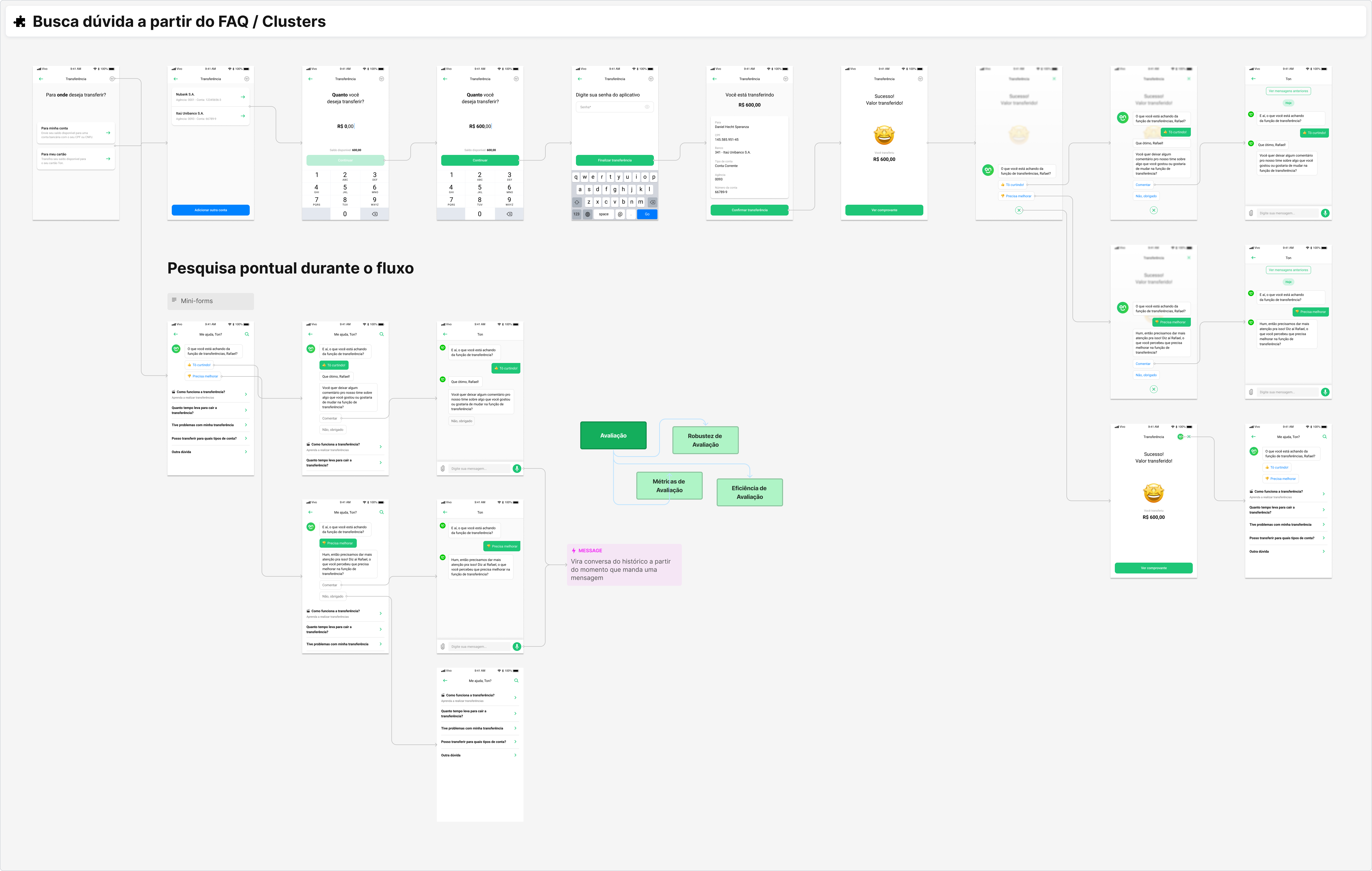Image resolution: width=1372 pixels, height=871 pixels.
Task: Tap the @ key on the QWERTY keyboard
Action: click(620, 214)
